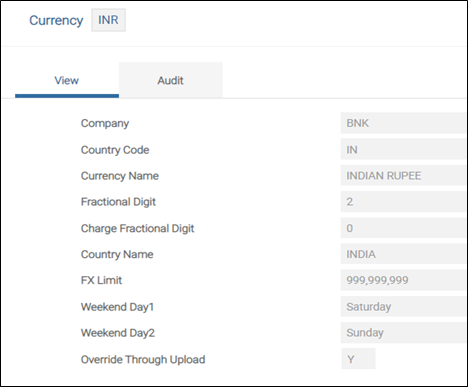Click the Country Name field INDIA
This screenshot has width=468, height=387.
pos(403,254)
